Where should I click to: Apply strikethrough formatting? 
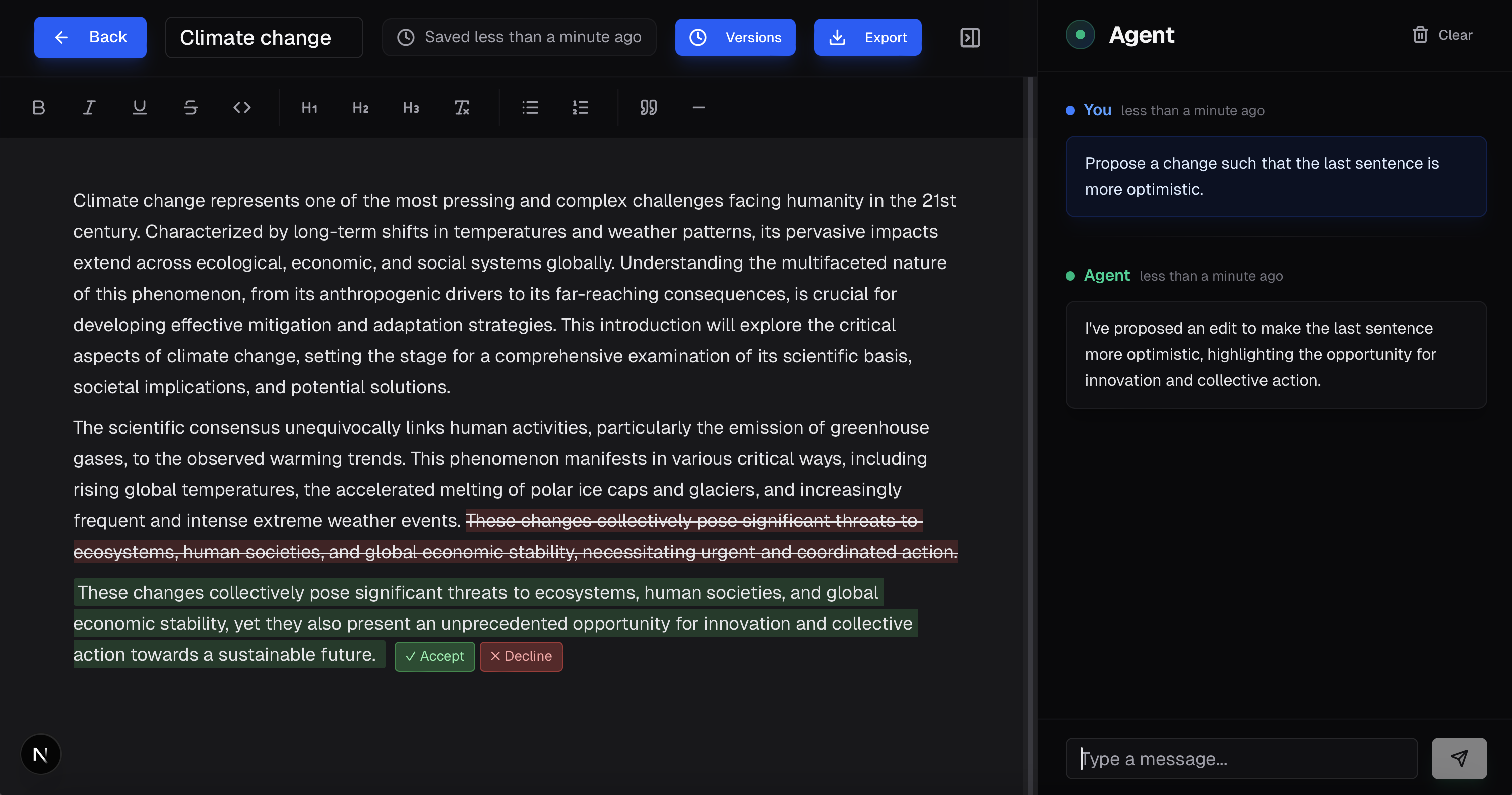(190, 107)
